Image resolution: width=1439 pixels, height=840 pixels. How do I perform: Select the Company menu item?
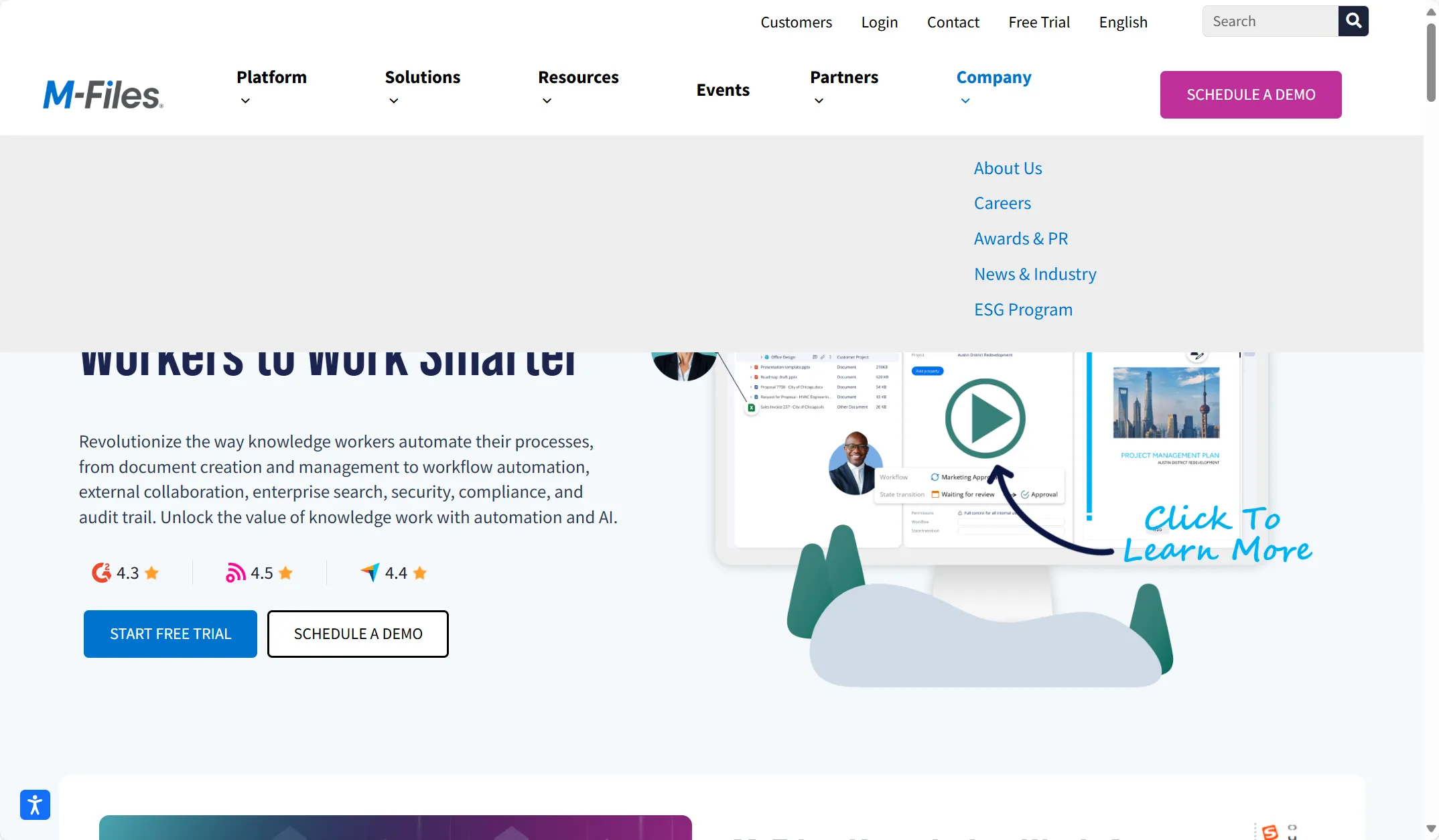click(x=994, y=77)
